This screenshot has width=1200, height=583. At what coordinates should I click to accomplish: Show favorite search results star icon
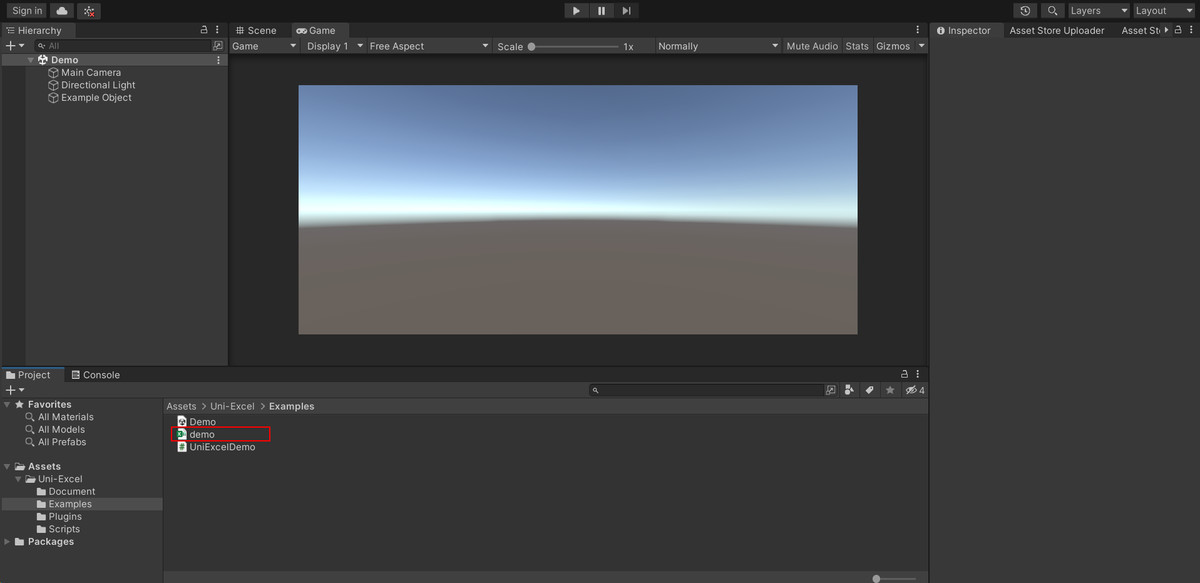[x=890, y=390]
